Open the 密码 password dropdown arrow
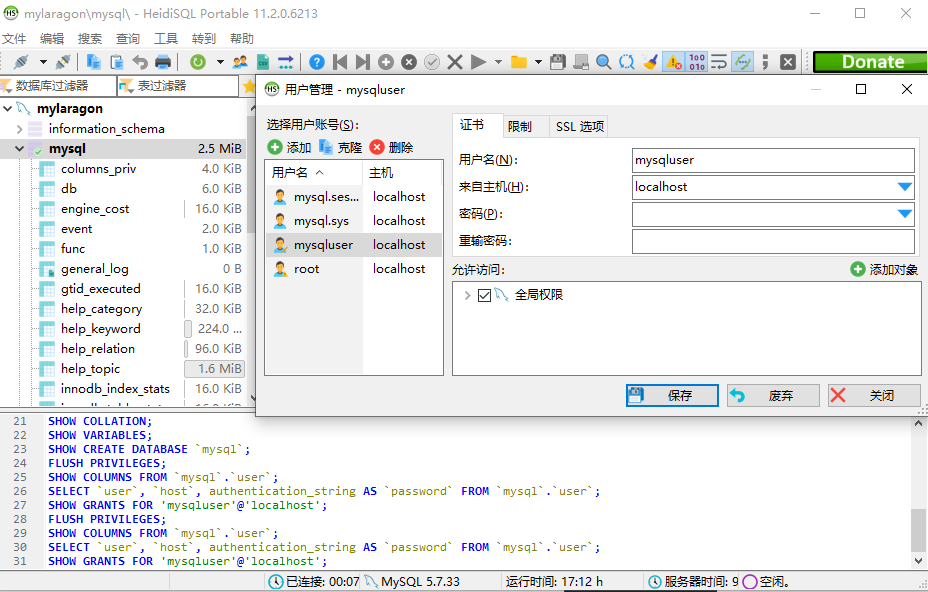This screenshot has height=592, width=928. pos(904,214)
